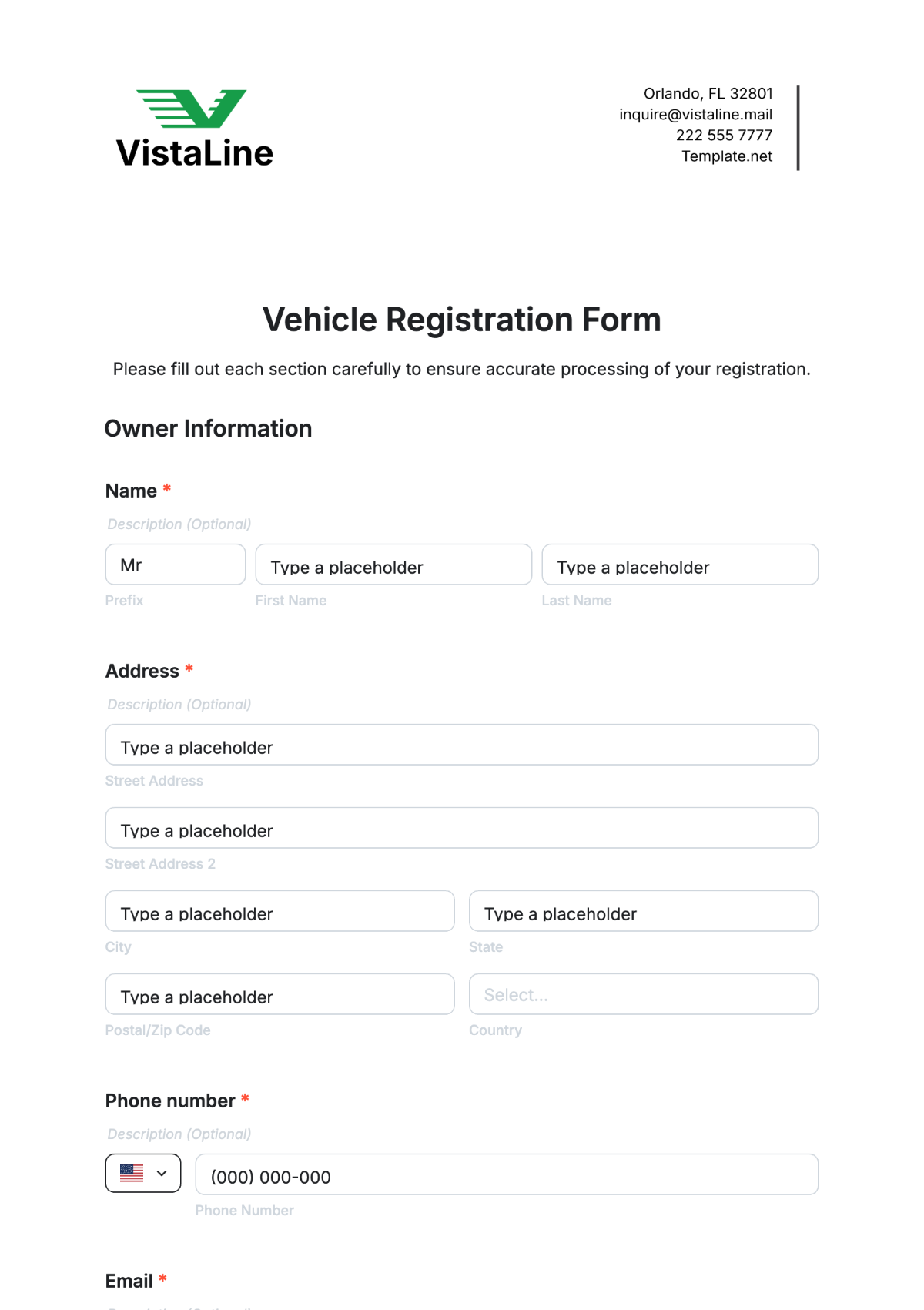Expand the phone country code chevron
The width and height of the screenshot is (924, 1310).
click(x=162, y=1173)
